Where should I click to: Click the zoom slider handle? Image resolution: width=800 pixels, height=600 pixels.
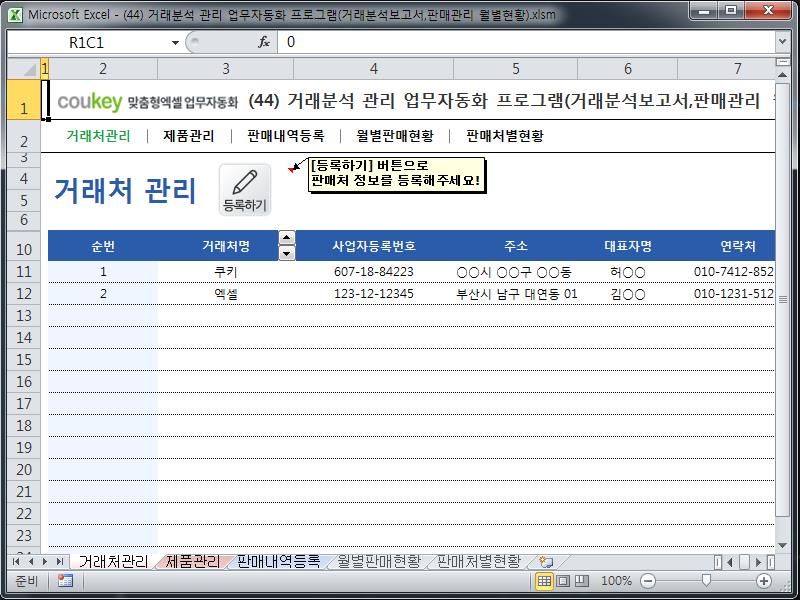(x=706, y=581)
